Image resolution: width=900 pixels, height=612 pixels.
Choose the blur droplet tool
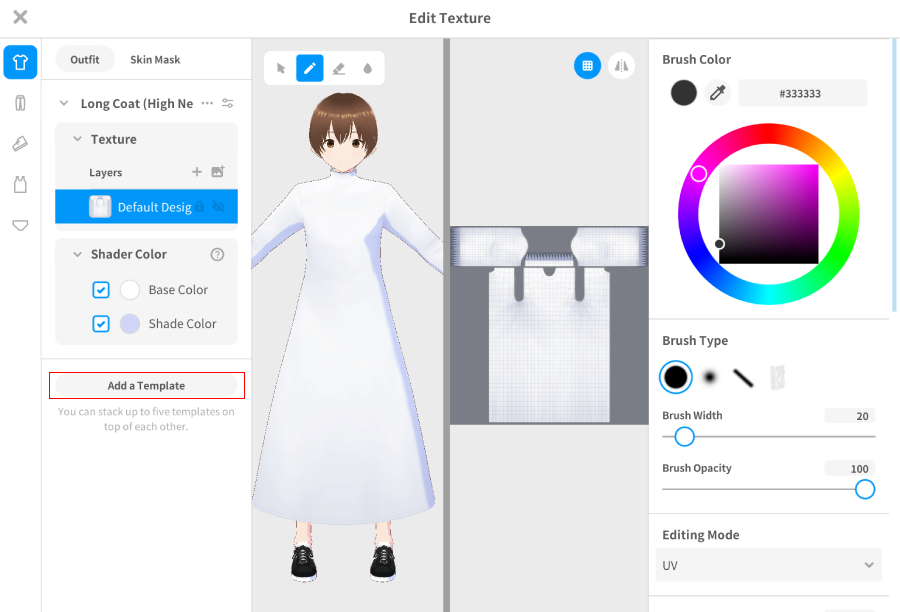(x=367, y=68)
